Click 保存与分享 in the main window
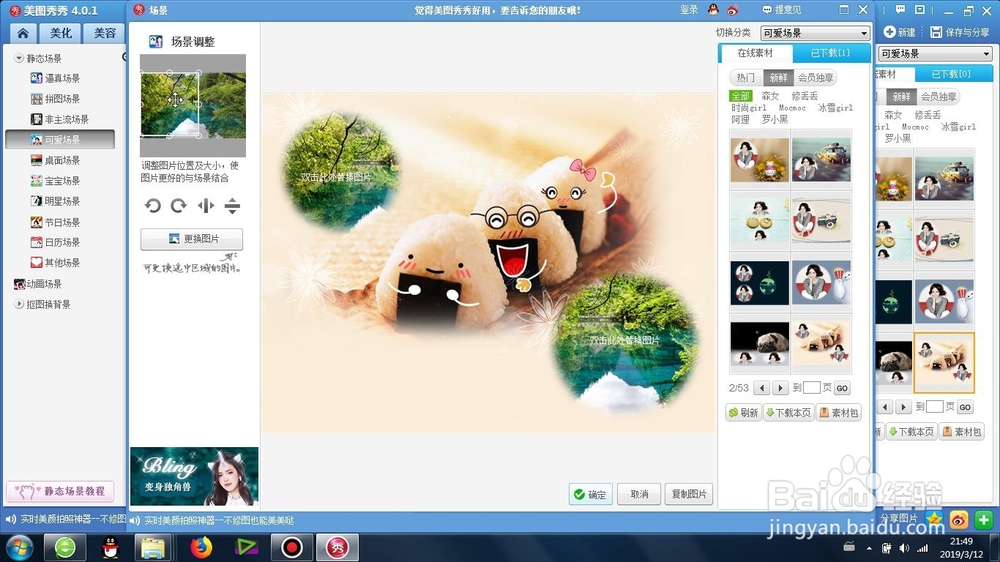 (x=960, y=32)
